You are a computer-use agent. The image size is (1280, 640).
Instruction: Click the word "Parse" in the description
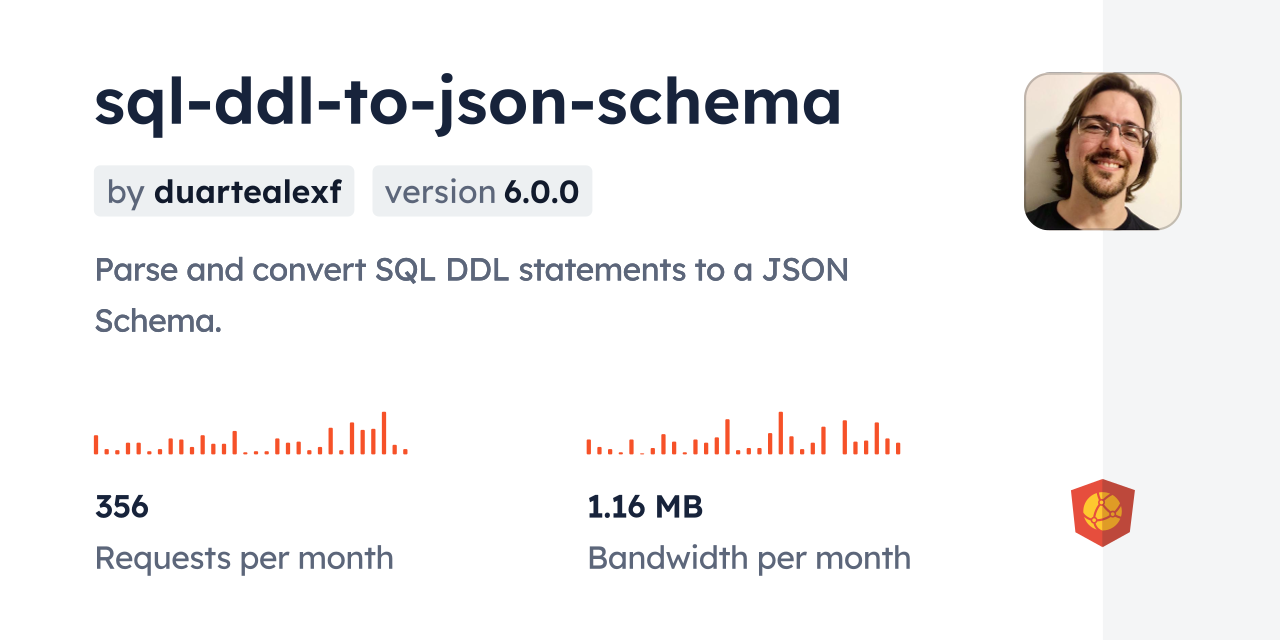pos(133,269)
